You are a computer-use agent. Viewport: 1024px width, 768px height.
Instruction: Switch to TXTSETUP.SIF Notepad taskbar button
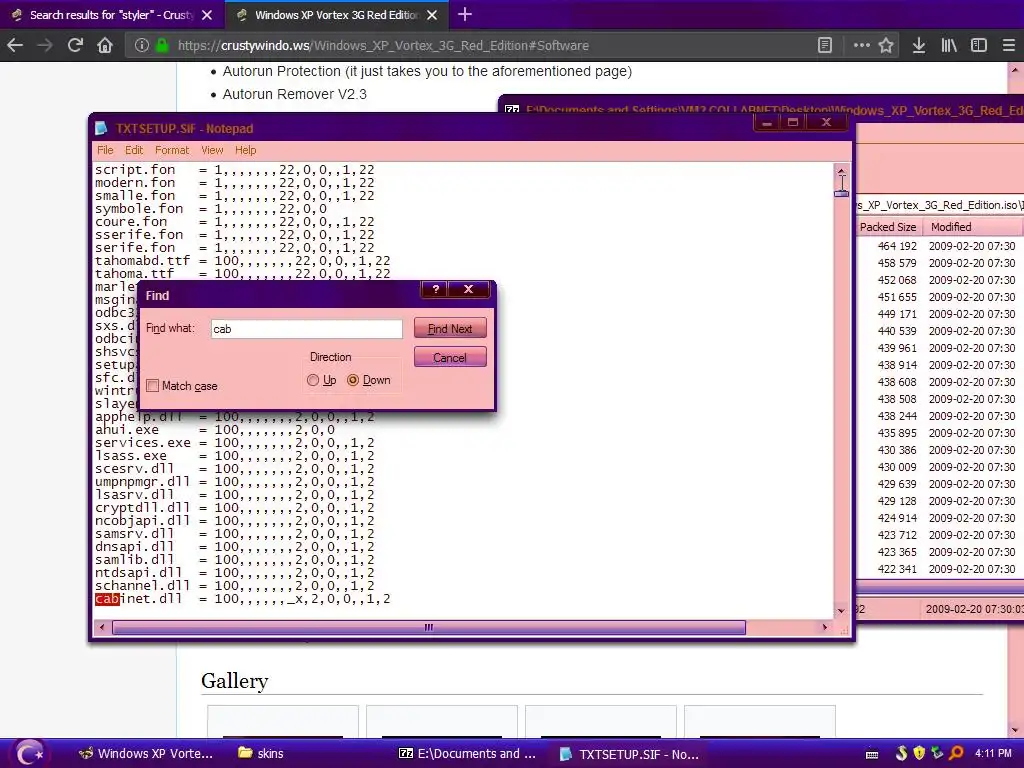click(x=630, y=754)
